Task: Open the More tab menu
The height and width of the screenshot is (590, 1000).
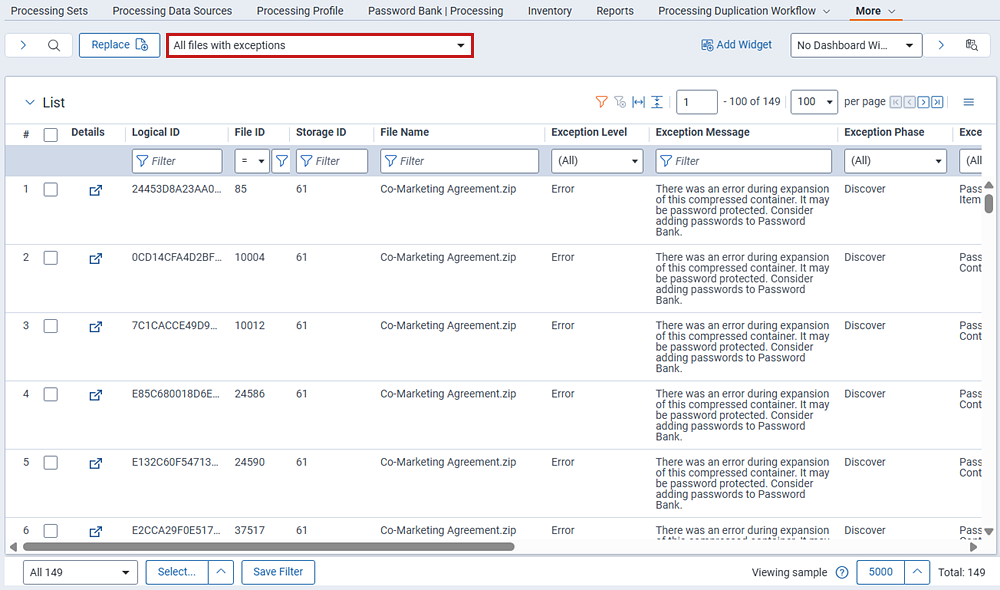Action: (876, 11)
